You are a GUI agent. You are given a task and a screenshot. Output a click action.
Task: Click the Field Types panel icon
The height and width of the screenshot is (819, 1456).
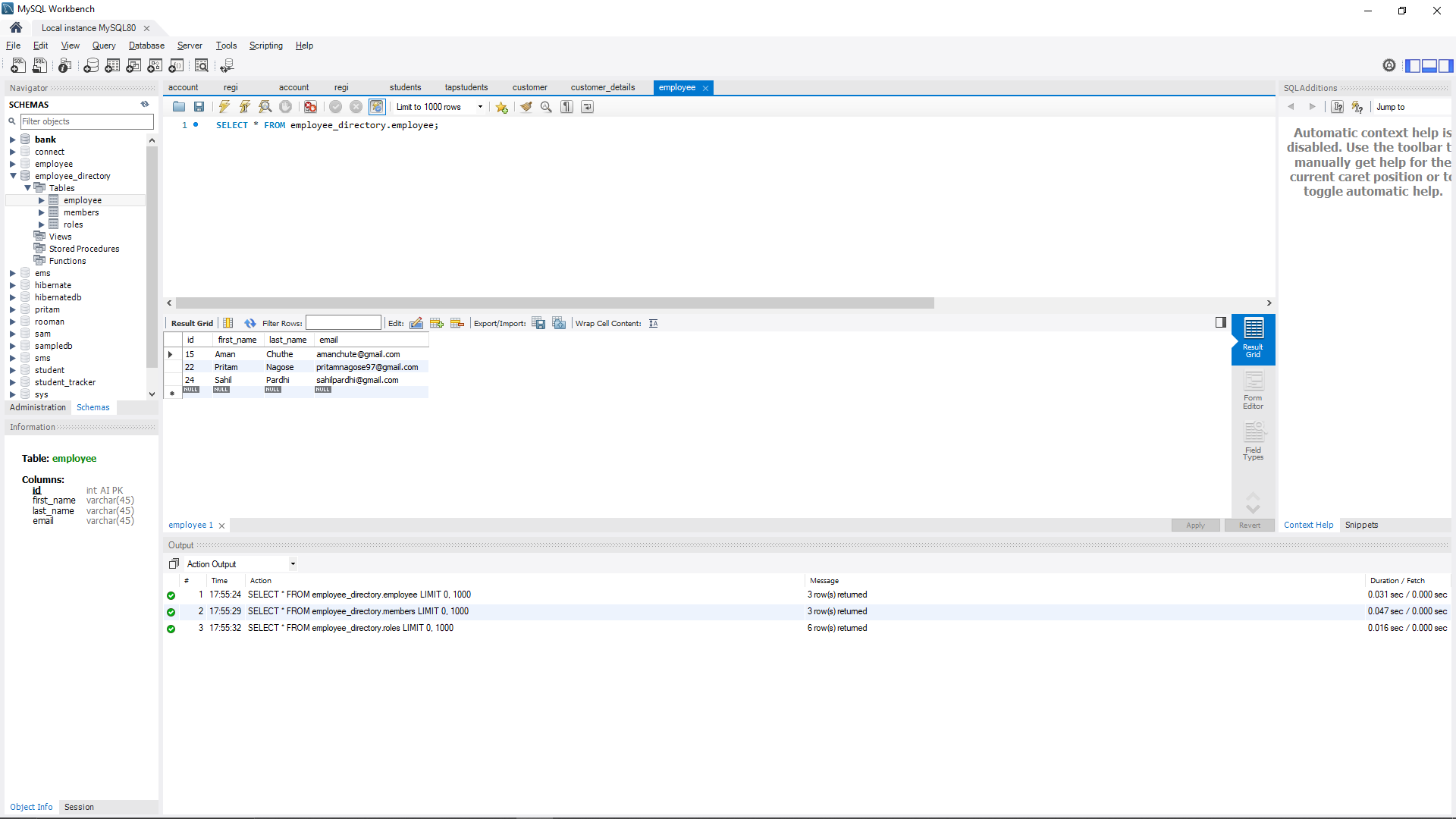1253,439
